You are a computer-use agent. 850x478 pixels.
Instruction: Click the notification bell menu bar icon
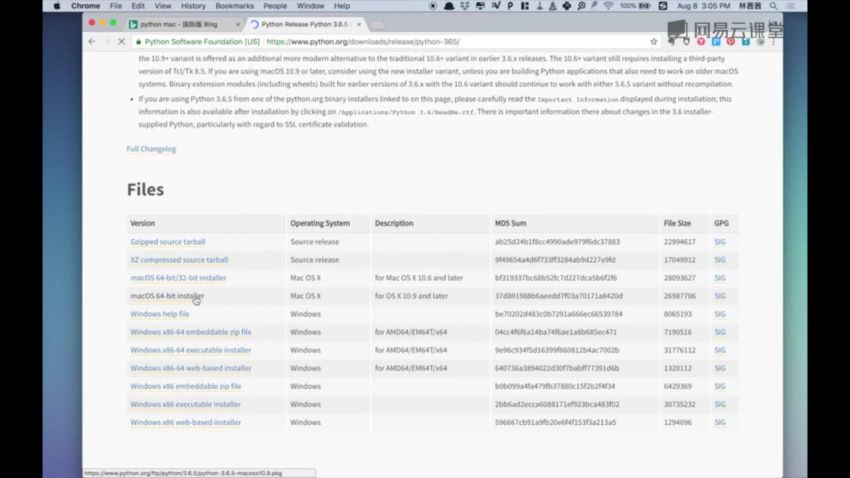tap(448, 6)
